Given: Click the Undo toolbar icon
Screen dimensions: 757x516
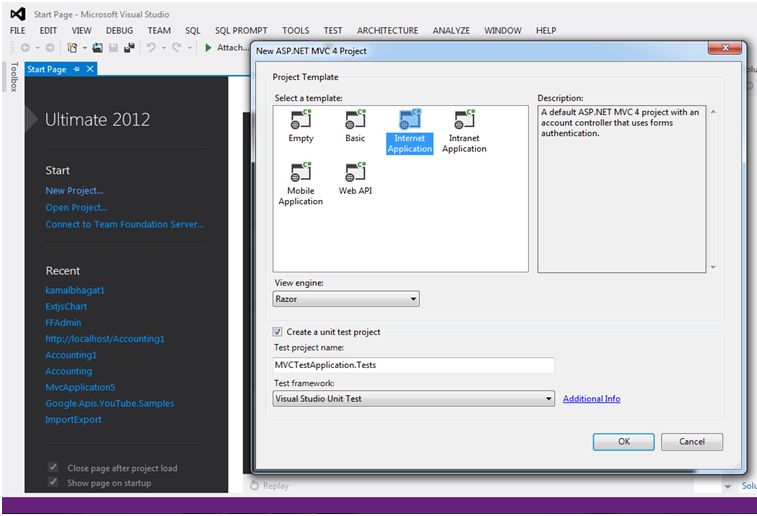Looking at the screenshot, I should pos(151,47).
